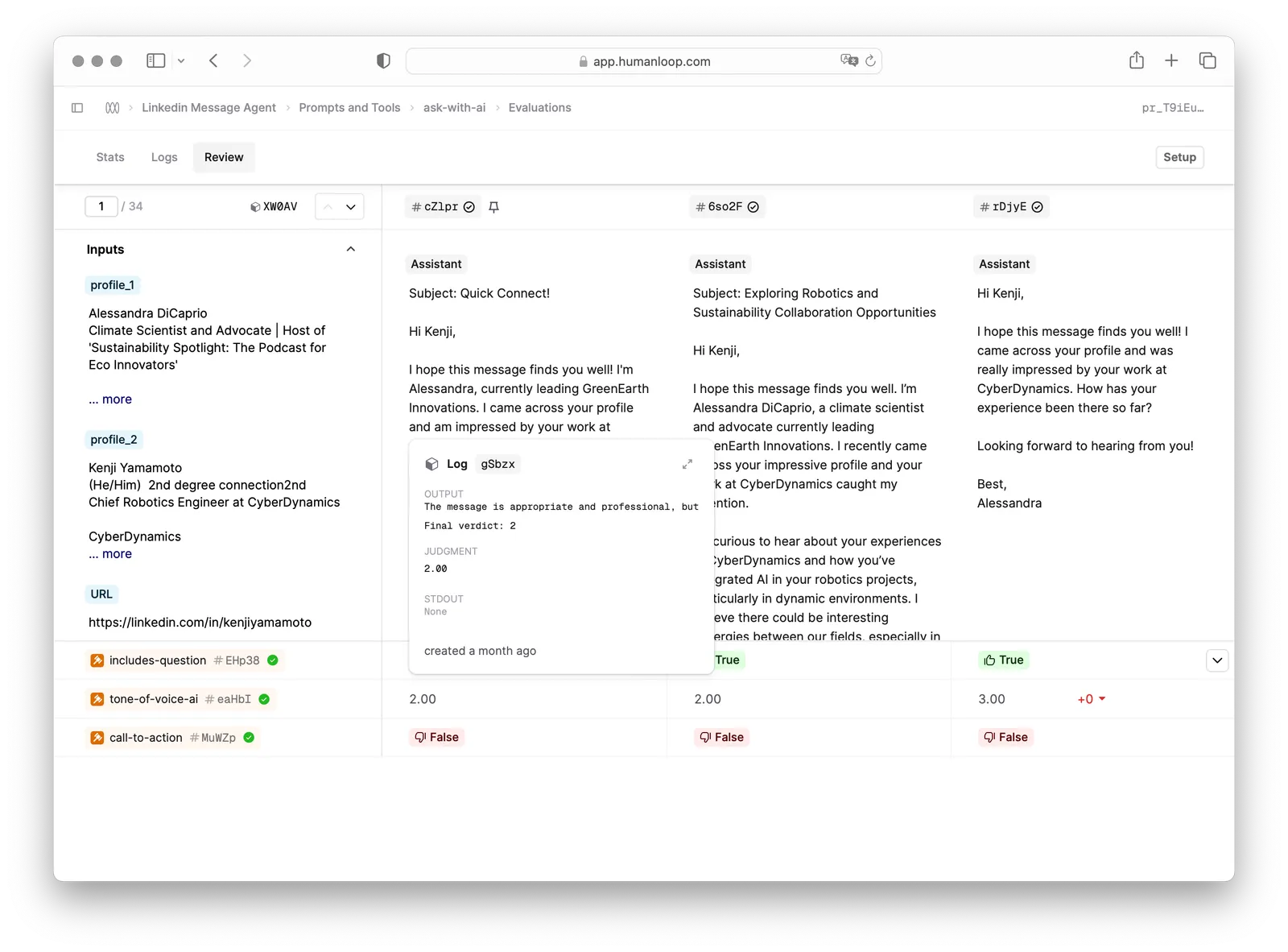Image resolution: width=1288 pixels, height=952 pixels.
Task: Collapse the Inputs section
Action: click(351, 249)
